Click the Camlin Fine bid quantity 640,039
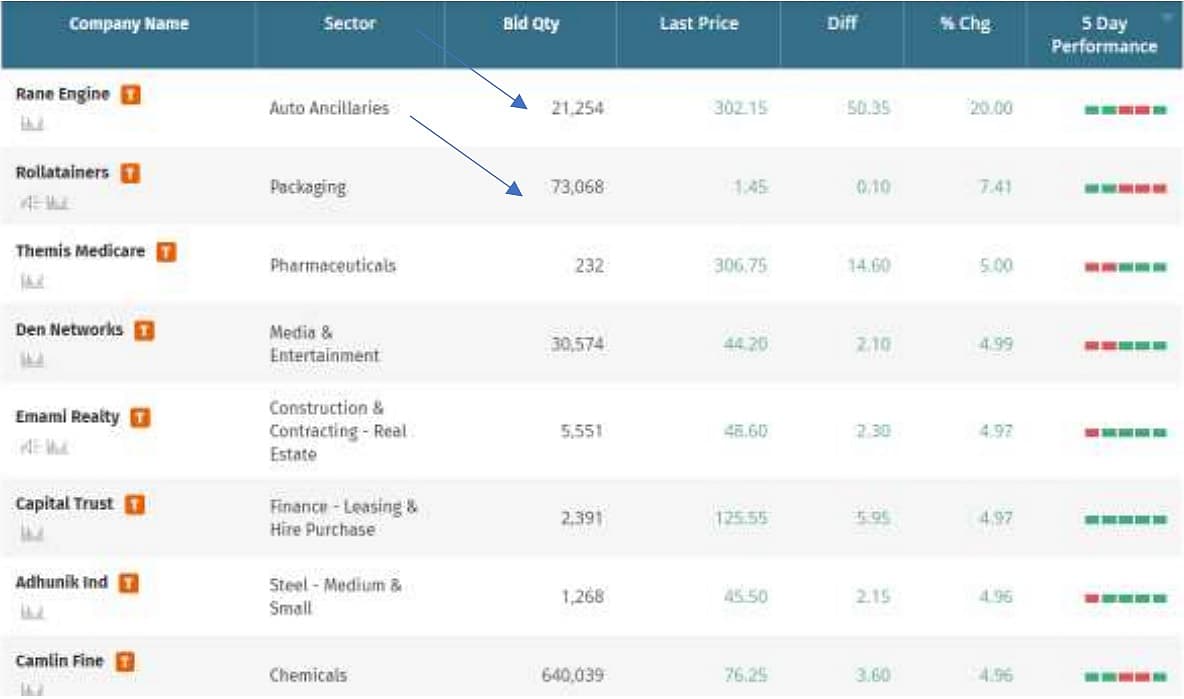 click(x=572, y=676)
